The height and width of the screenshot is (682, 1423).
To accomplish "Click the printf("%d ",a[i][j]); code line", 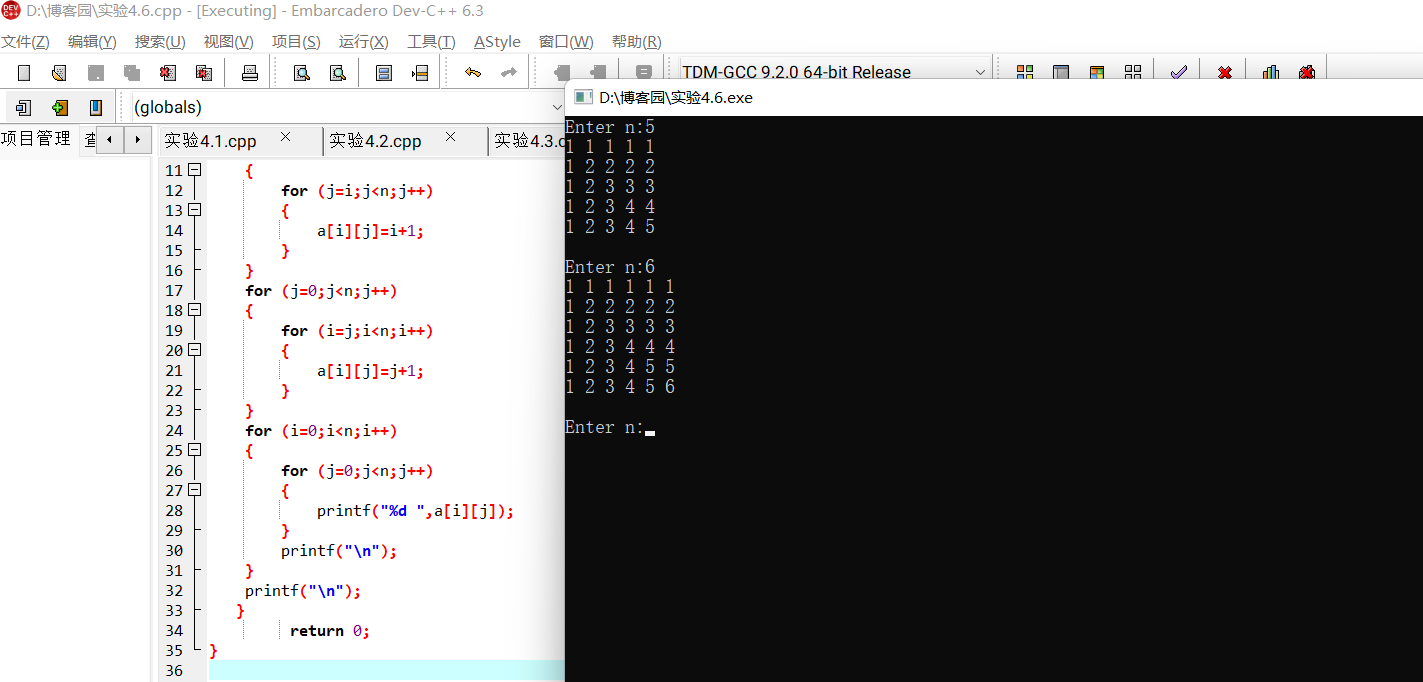I will pyautogui.click(x=415, y=510).
